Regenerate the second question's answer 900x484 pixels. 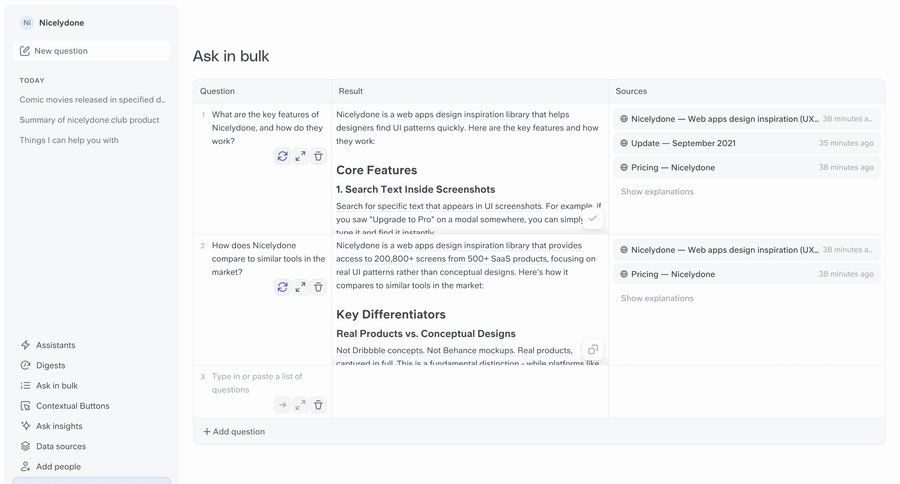pos(283,287)
